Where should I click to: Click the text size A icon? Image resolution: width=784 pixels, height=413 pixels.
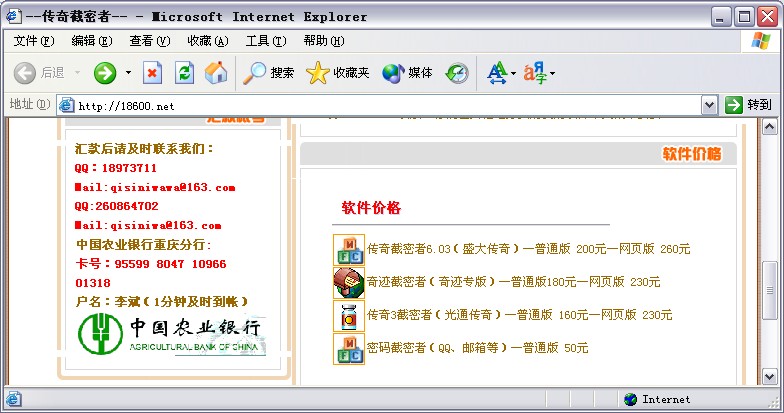tap(497, 73)
